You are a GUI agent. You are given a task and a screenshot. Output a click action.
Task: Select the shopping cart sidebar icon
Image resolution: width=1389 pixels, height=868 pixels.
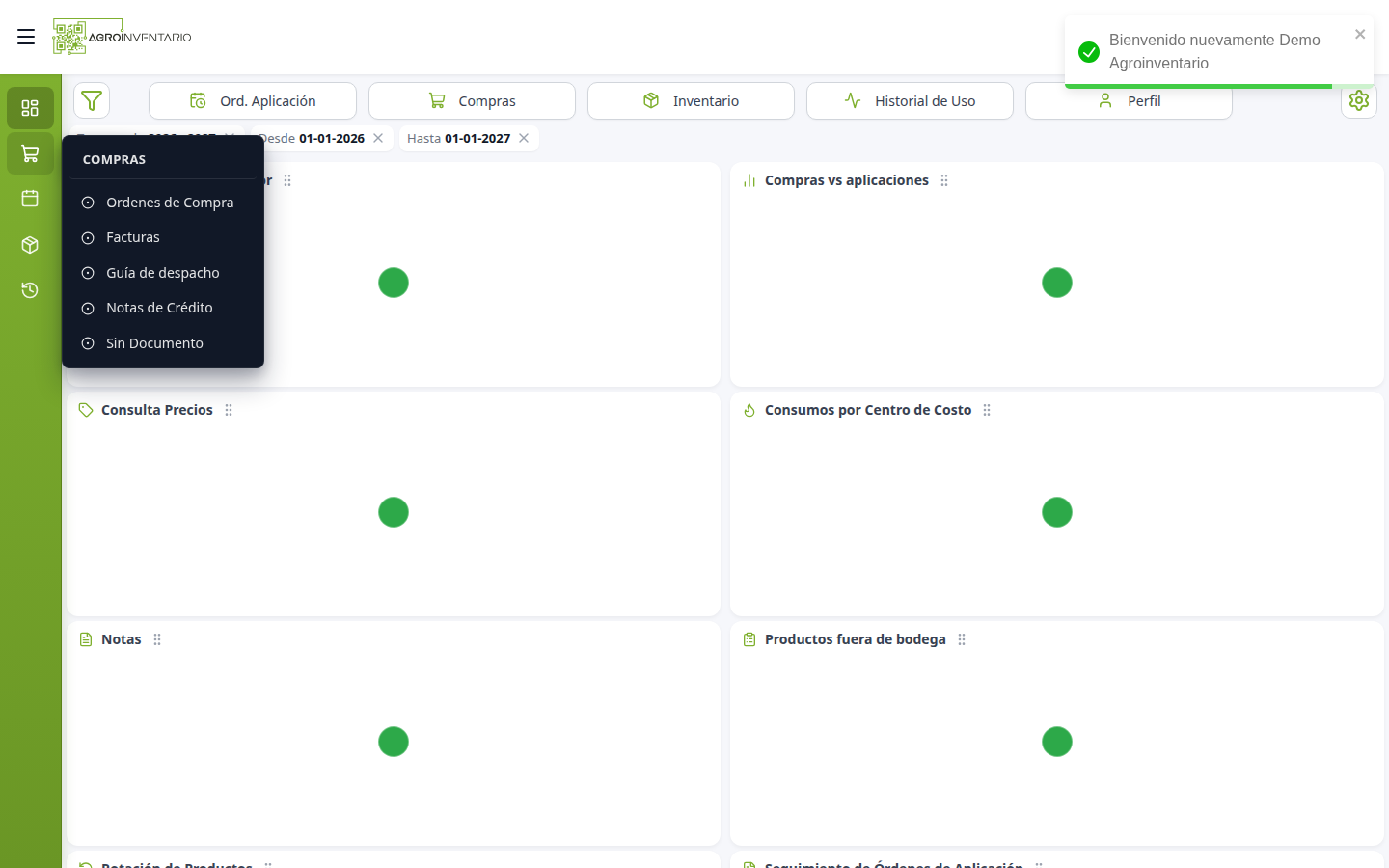click(30, 153)
